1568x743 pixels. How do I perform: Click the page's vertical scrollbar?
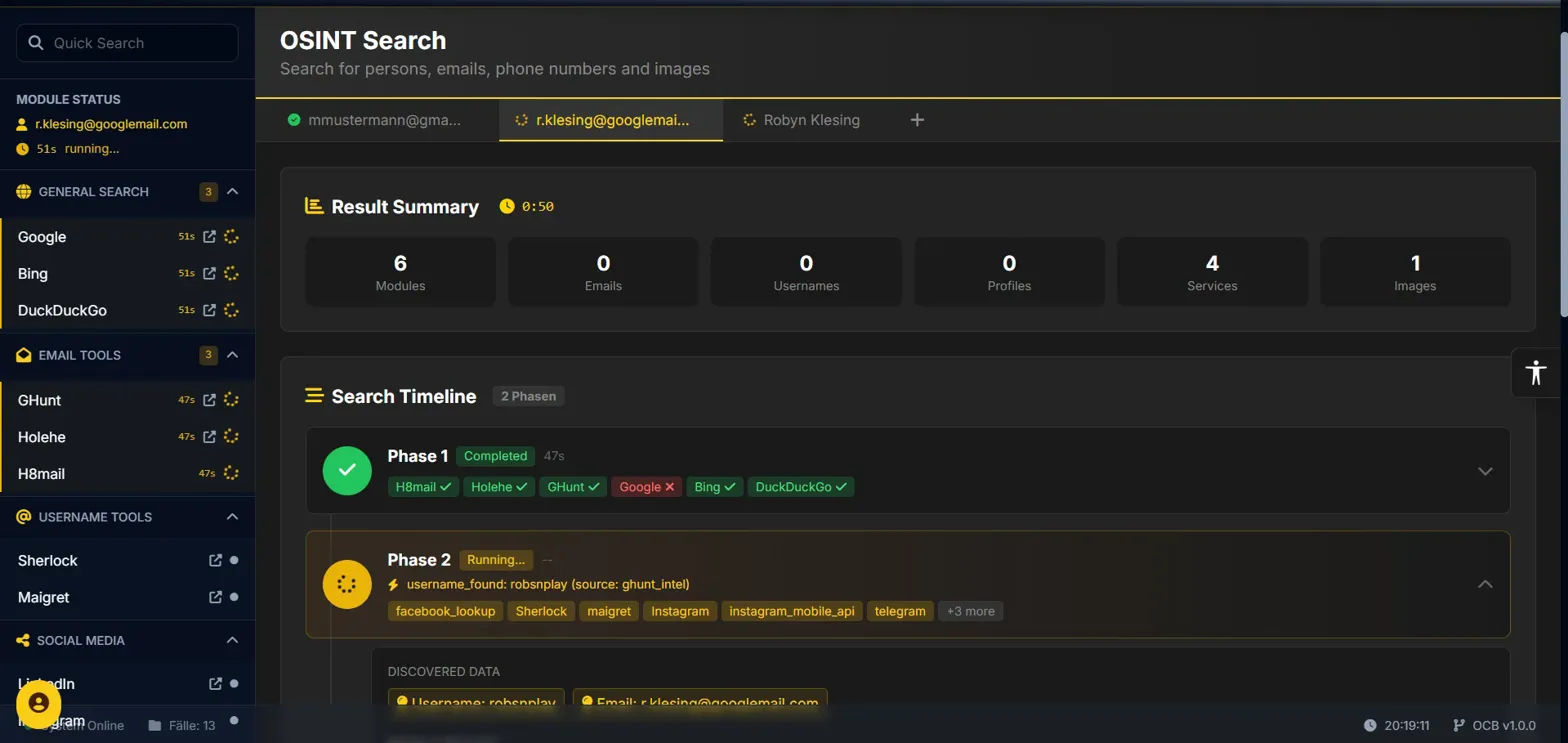click(1563, 175)
